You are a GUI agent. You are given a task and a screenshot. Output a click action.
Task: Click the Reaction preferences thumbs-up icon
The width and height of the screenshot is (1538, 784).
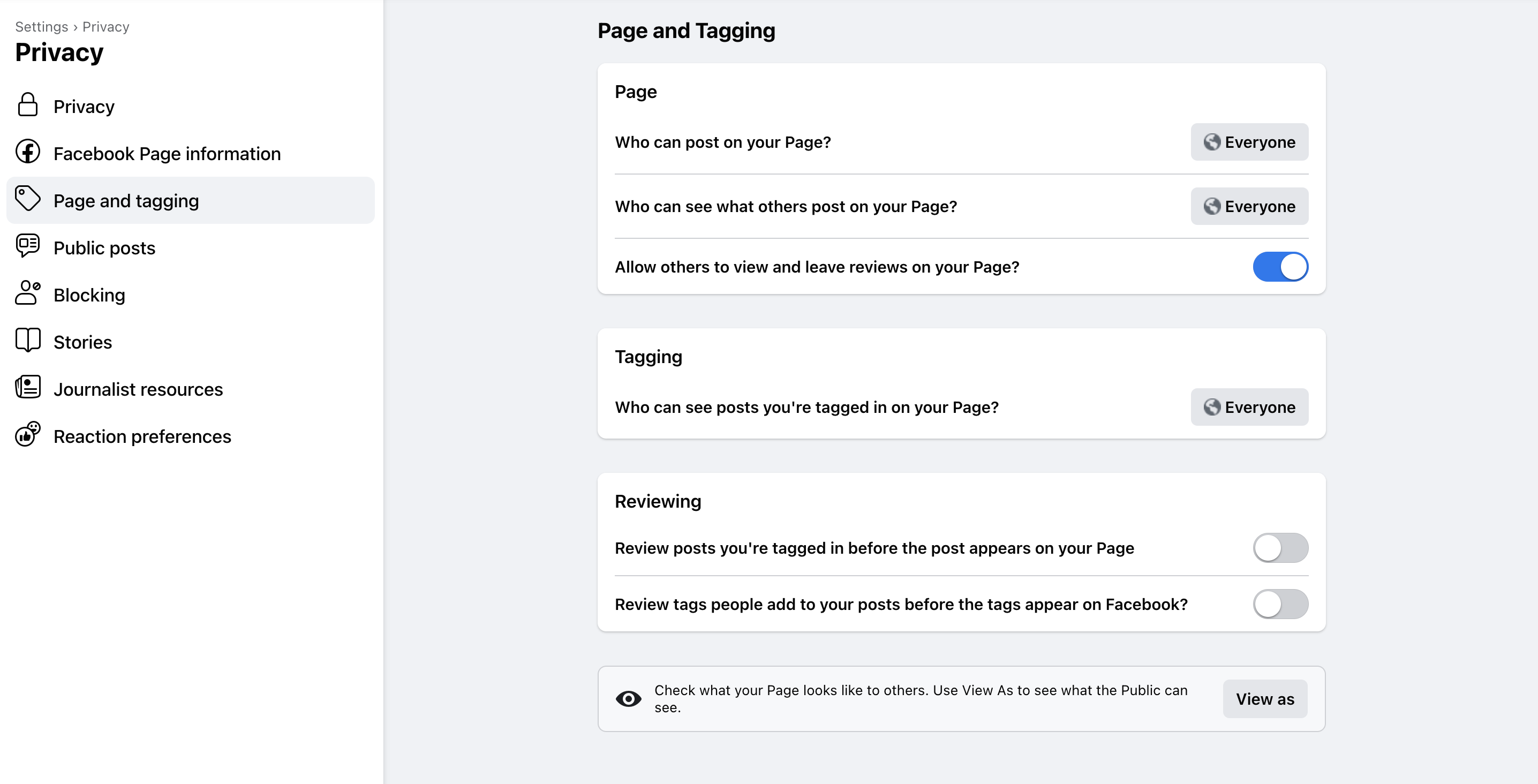27,435
